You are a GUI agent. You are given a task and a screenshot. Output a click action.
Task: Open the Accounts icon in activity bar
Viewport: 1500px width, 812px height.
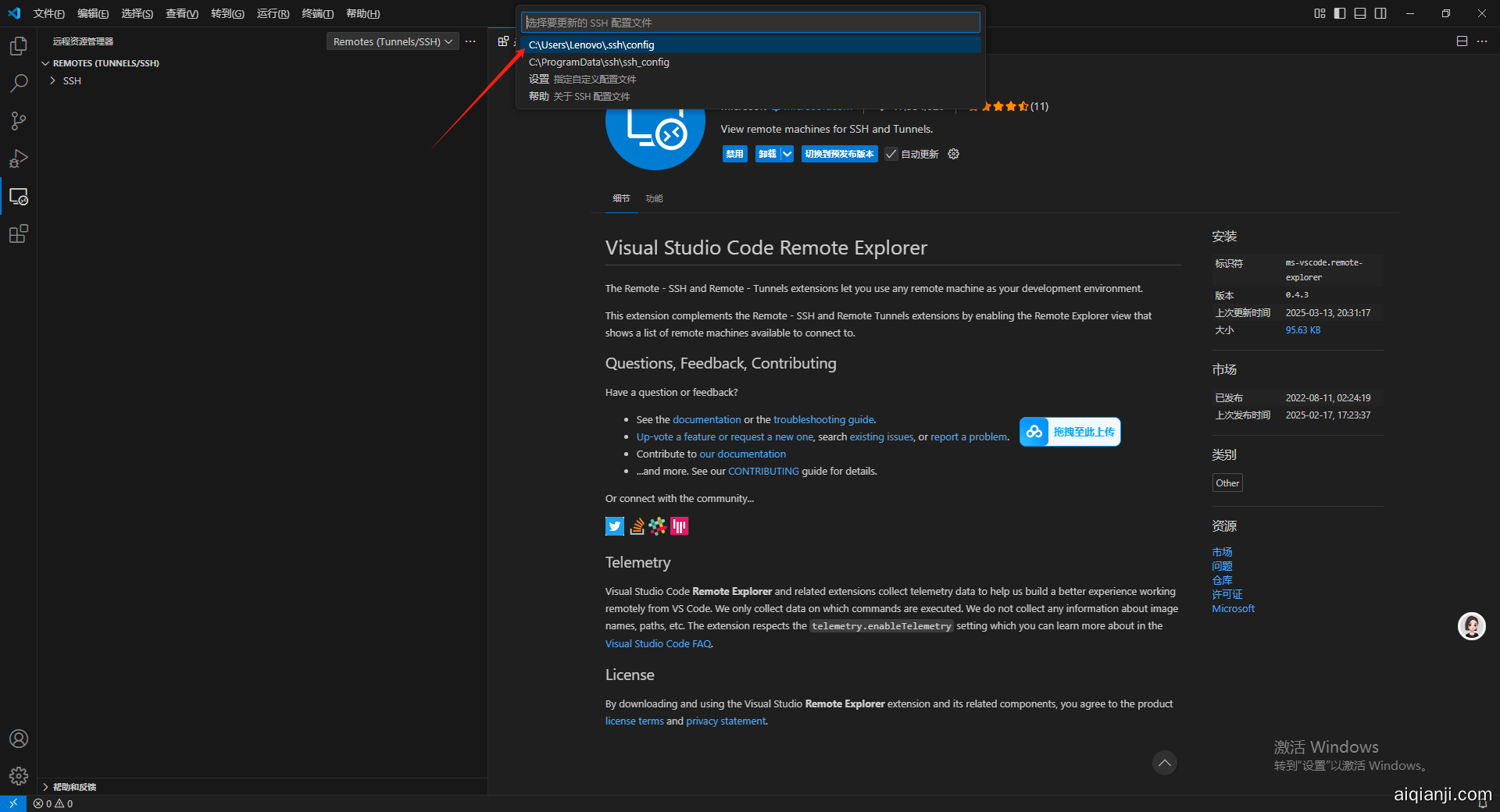19,739
